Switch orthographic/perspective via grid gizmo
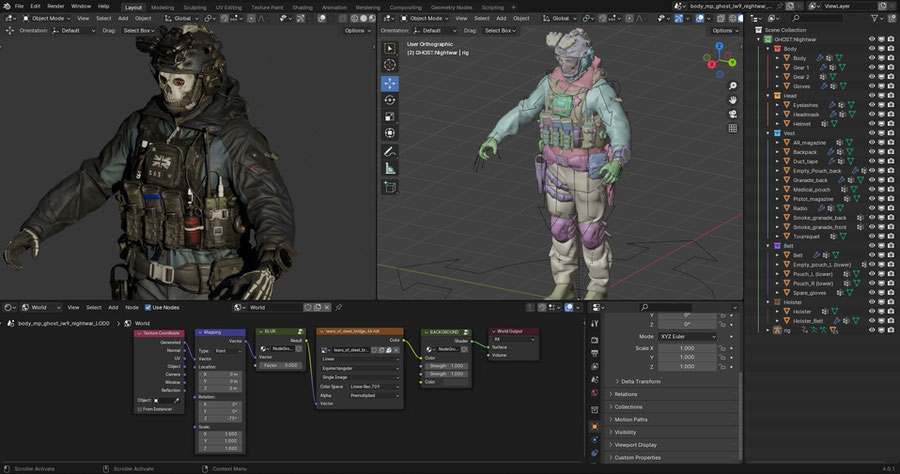The height and width of the screenshot is (474, 900). coord(733,128)
